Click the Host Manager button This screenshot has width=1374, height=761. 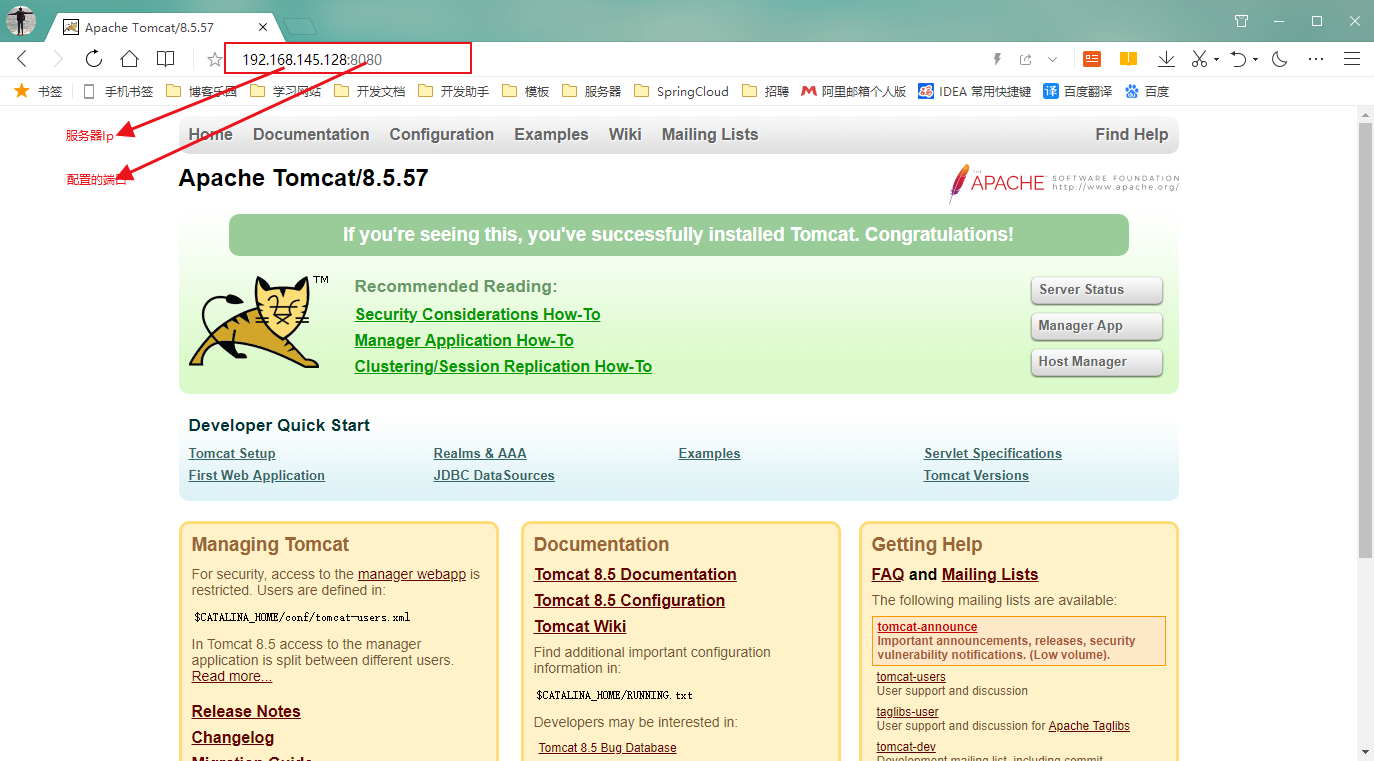click(x=1097, y=362)
